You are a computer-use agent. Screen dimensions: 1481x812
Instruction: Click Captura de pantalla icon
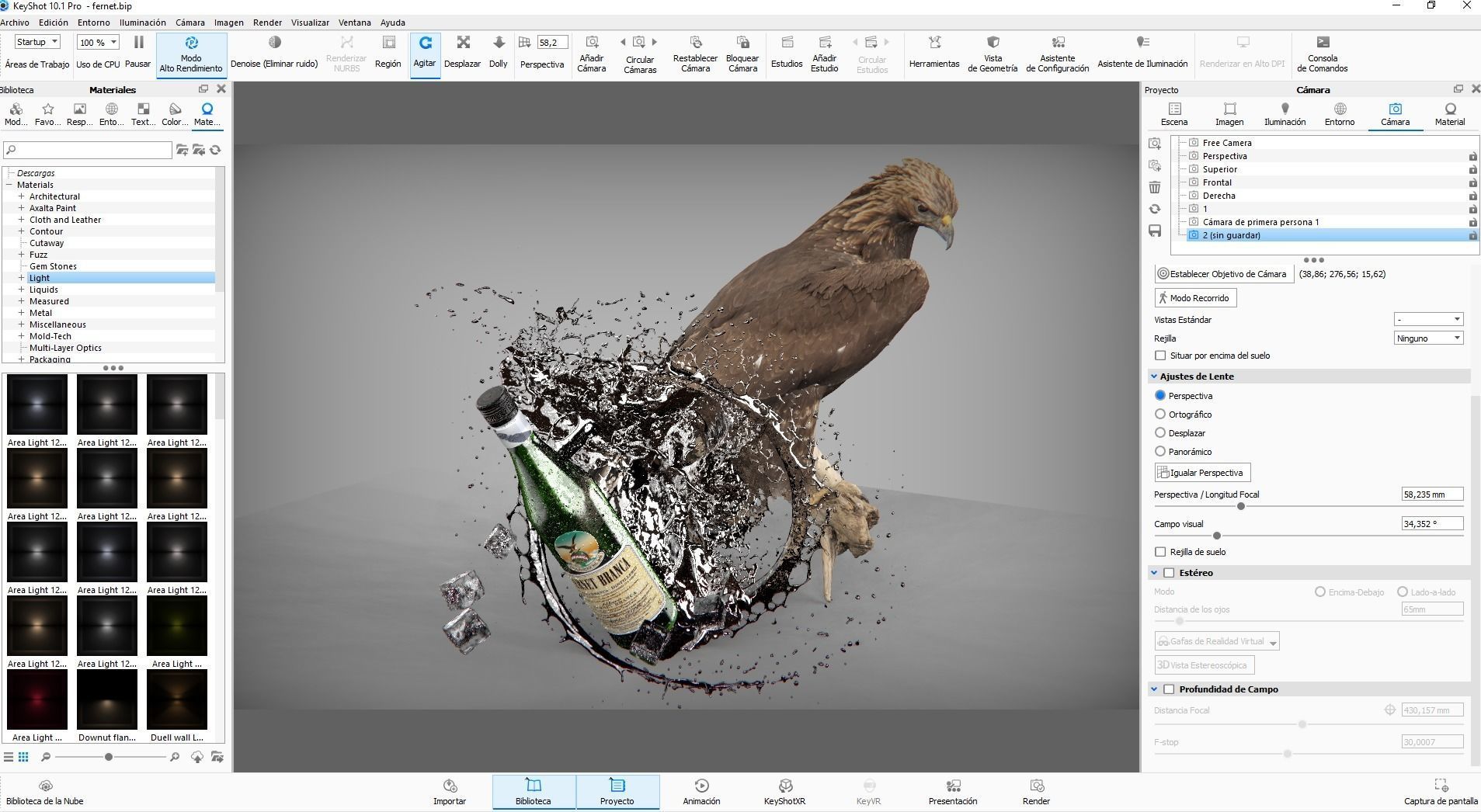click(x=1441, y=785)
